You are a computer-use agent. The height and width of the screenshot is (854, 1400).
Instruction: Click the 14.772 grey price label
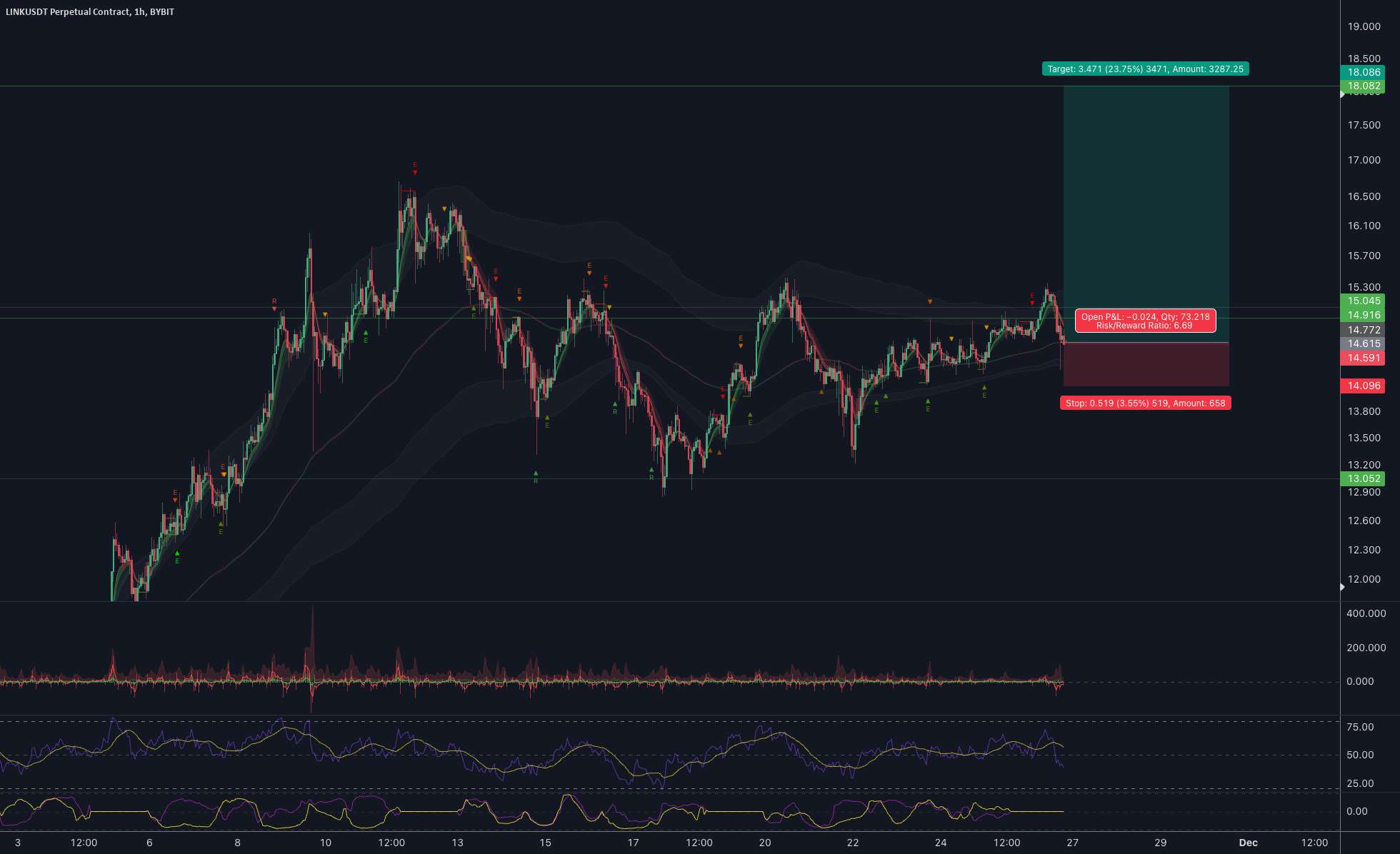click(x=1363, y=330)
